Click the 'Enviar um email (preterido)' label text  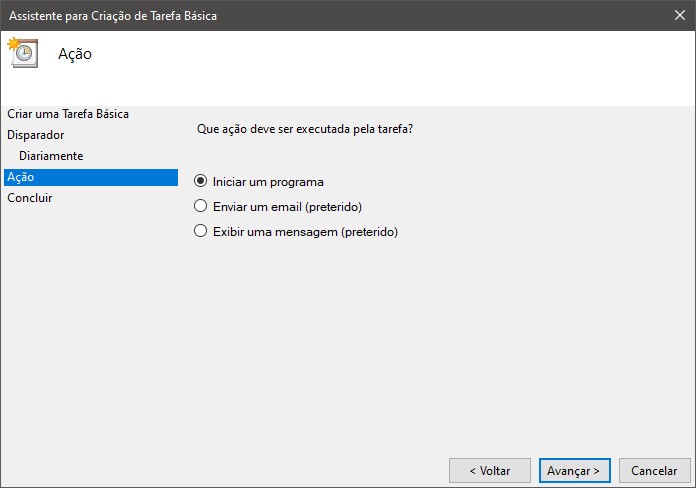pos(287,207)
